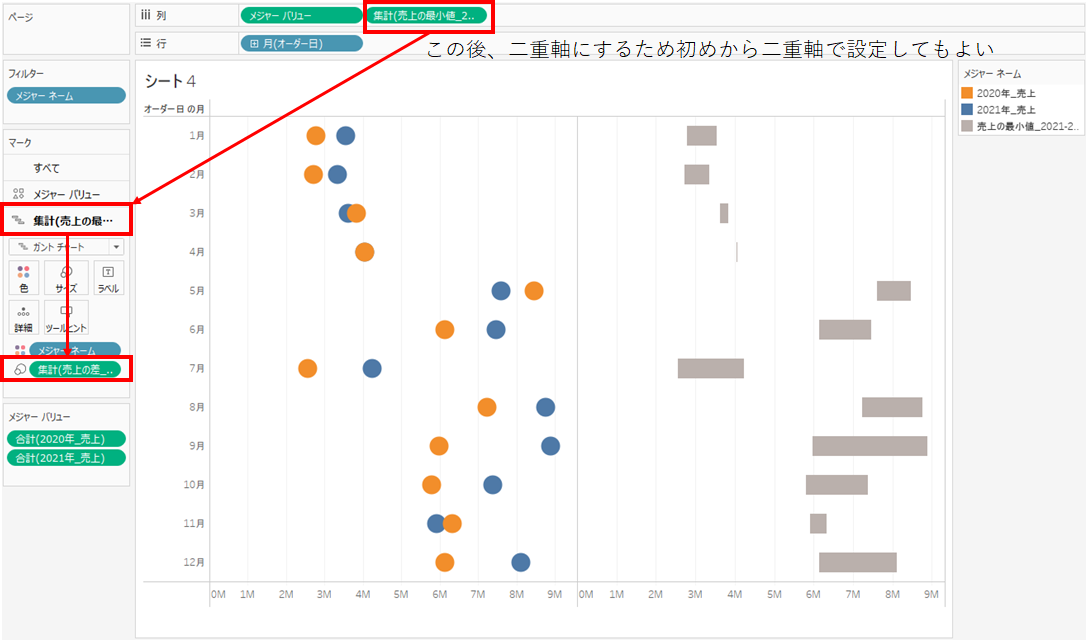Switch to メジャー バリュー marks card tab
The image size is (1086, 640).
click(x=66, y=194)
